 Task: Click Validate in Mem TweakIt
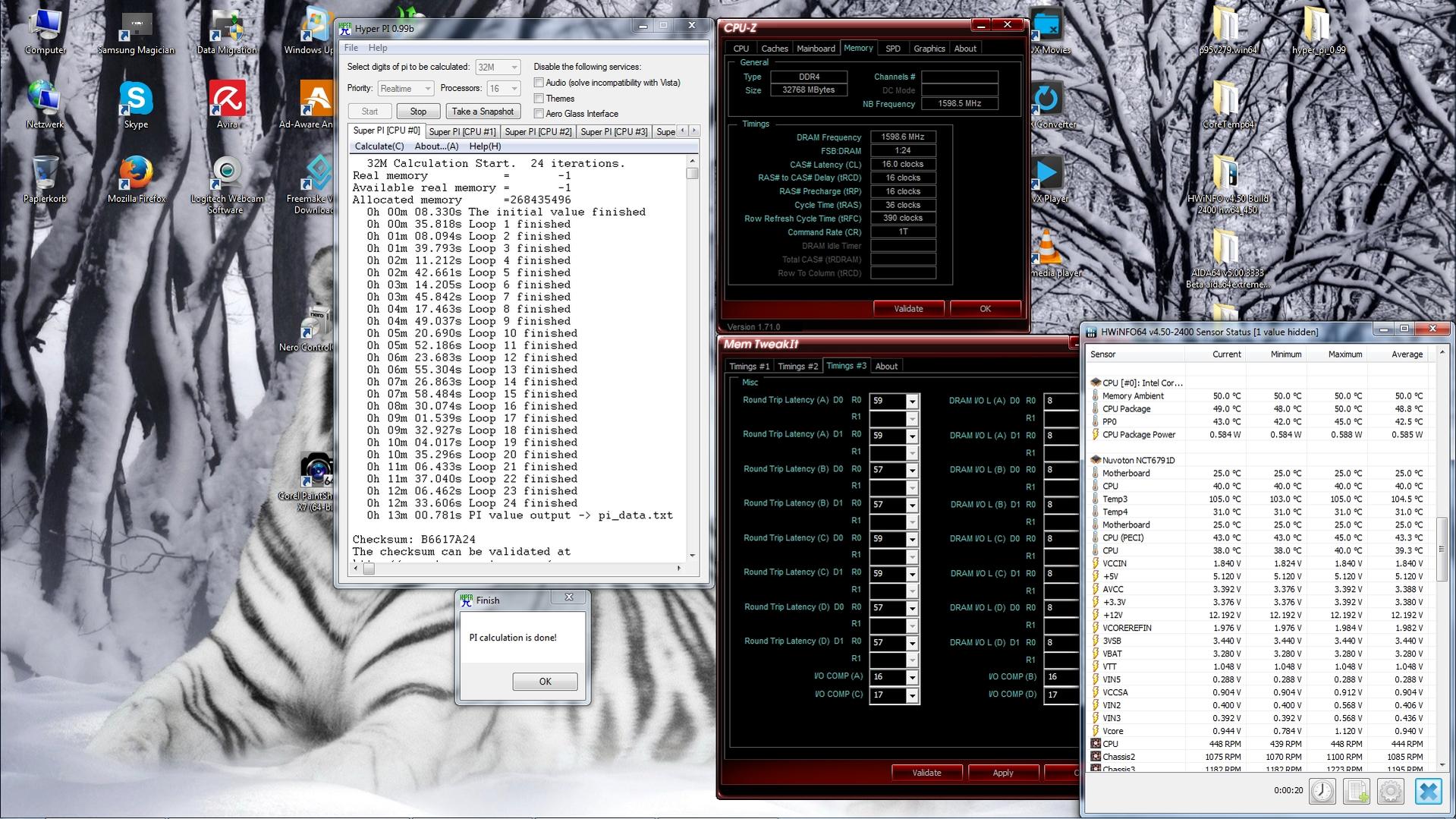tap(926, 773)
